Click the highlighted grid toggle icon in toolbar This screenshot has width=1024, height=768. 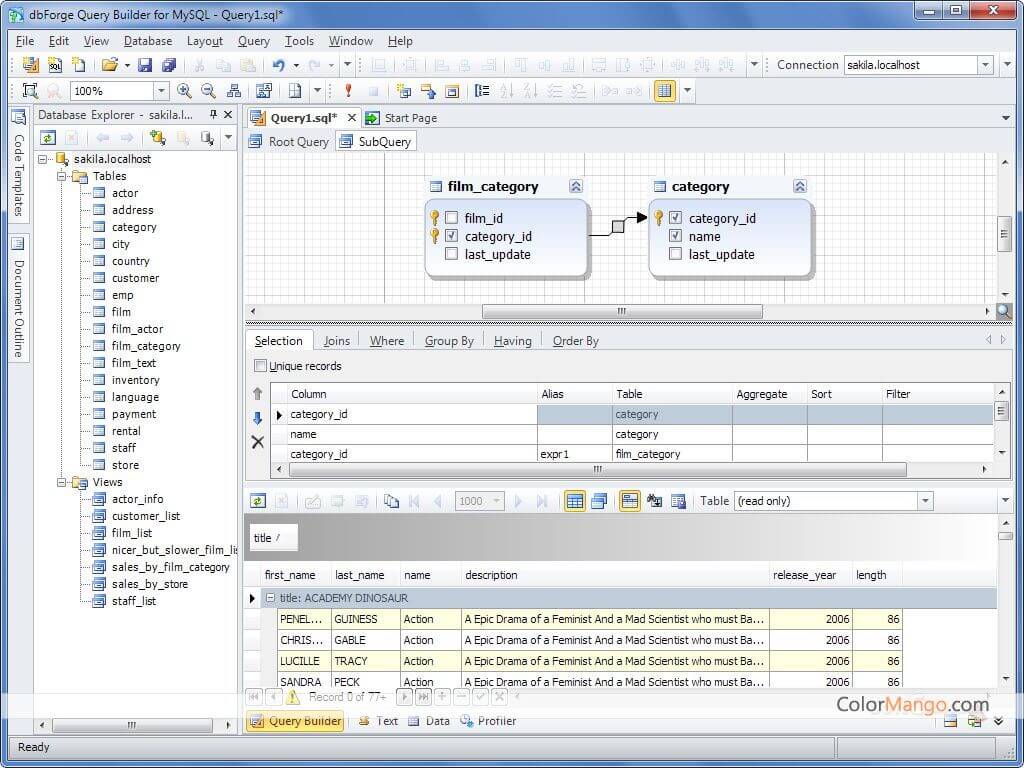(x=665, y=91)
